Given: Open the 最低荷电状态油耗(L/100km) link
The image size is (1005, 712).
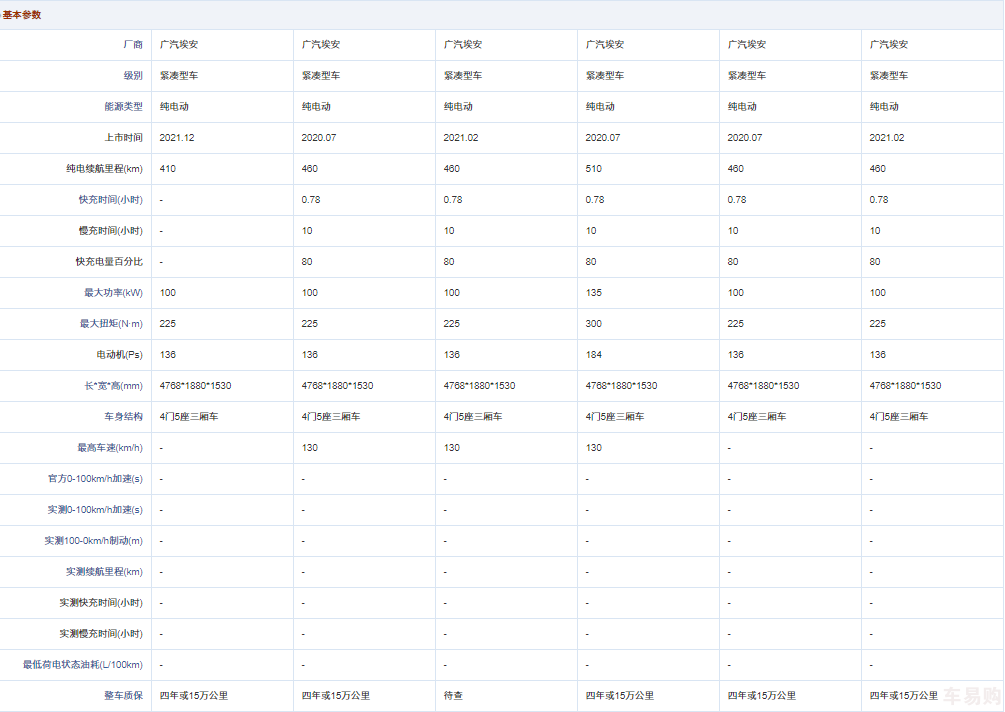Looking at the screenshot, I should (83, 665).
